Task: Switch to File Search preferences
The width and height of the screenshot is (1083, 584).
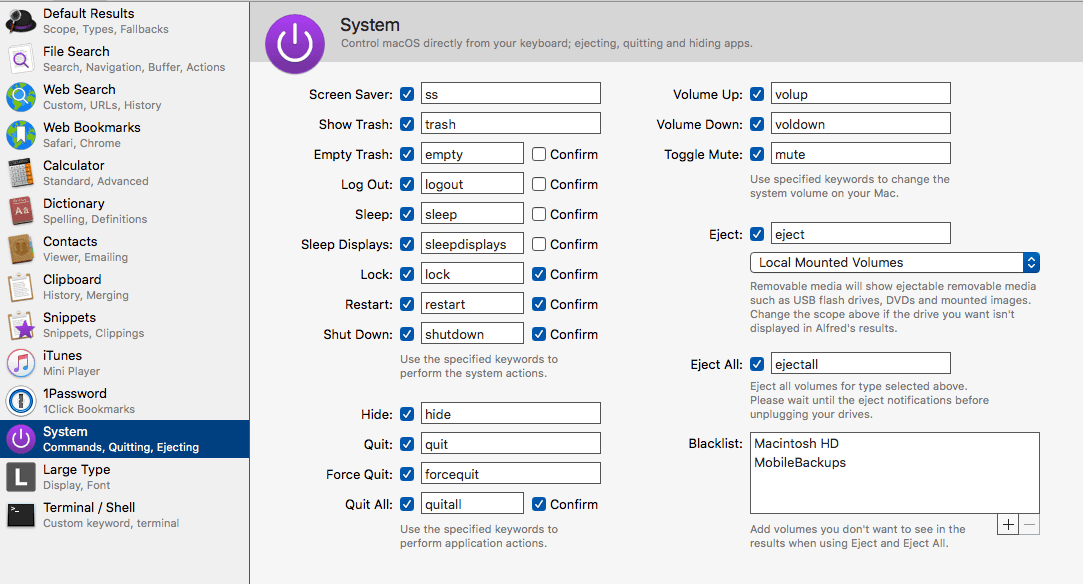Action: point(124,59)
